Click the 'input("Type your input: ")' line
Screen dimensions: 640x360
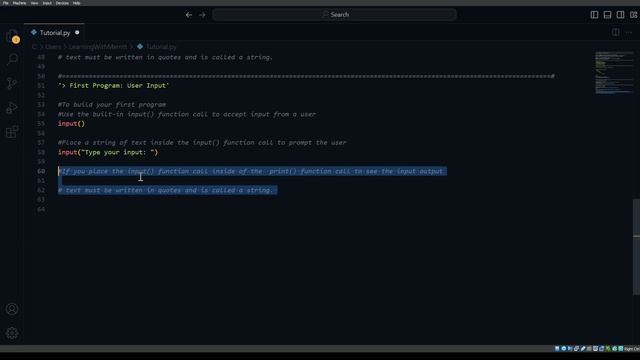[108, 152]
